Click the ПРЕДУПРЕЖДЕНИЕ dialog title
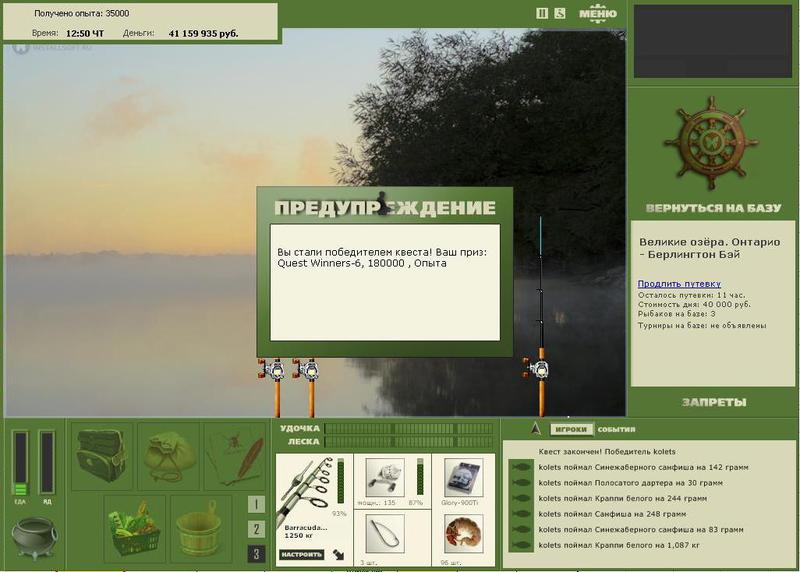The width and height of the screenshot is (800, 572). pyautogui.click(x=385, y=208)
